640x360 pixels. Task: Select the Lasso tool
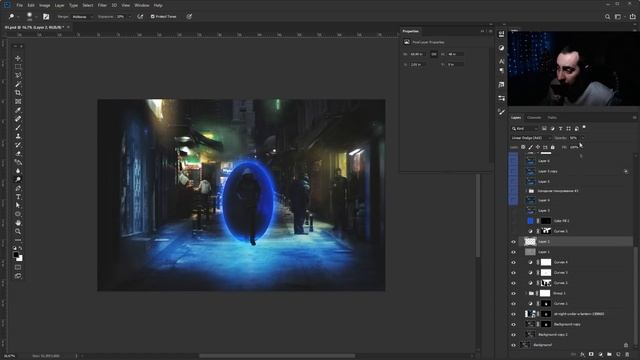pyautogui.click(x=18, y=76)
